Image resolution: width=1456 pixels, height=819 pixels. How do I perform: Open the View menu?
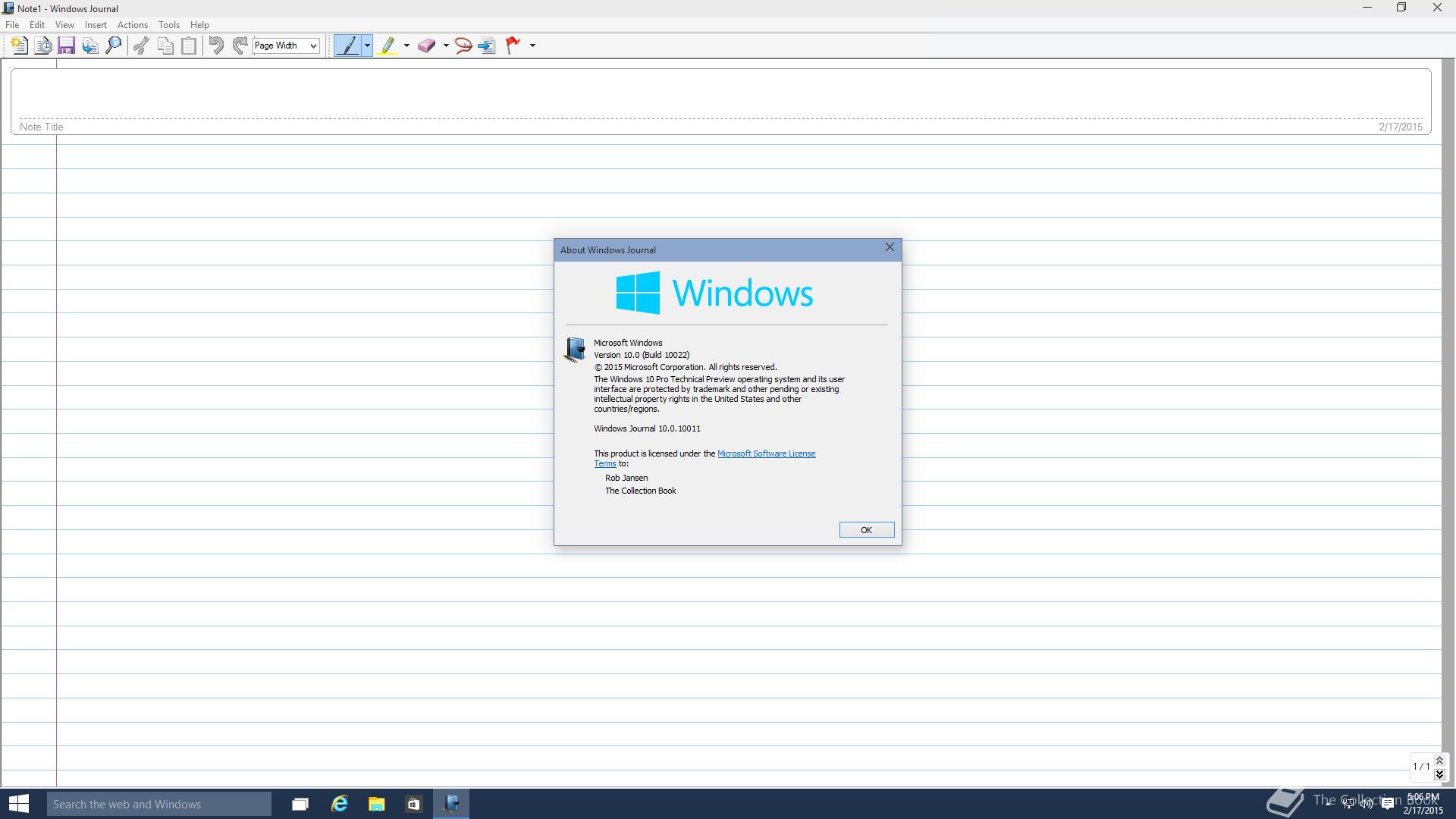coord(64,25)
